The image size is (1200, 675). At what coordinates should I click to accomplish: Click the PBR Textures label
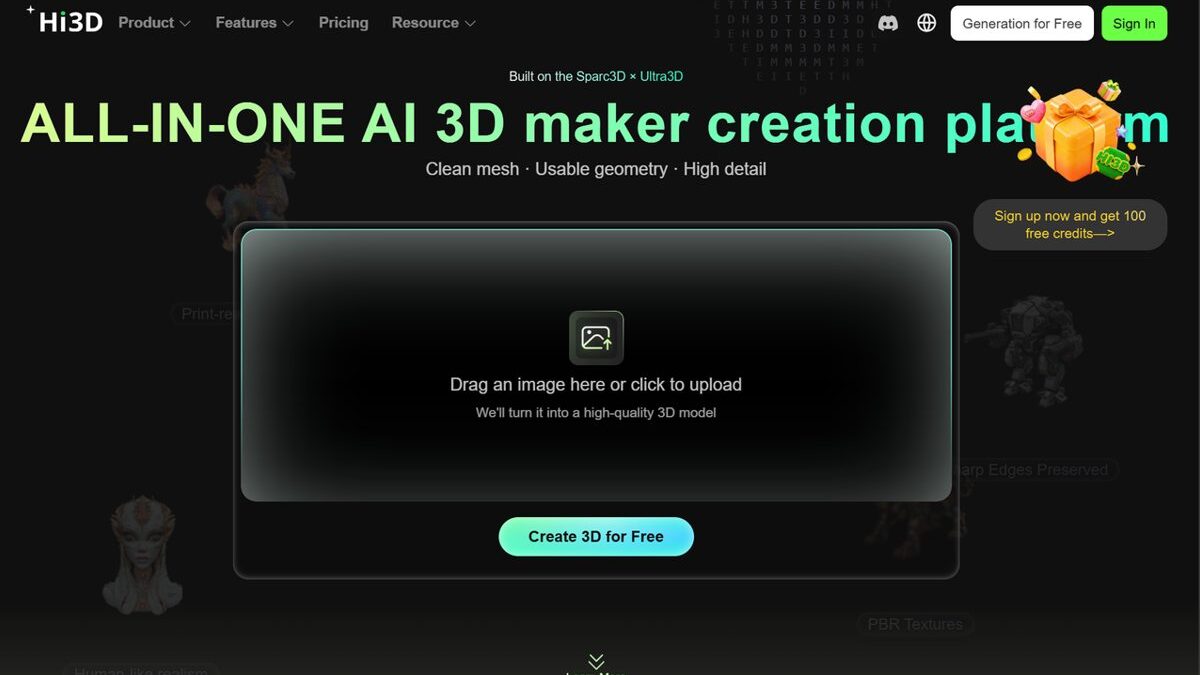pyautogui.click(x=915, y=624)
